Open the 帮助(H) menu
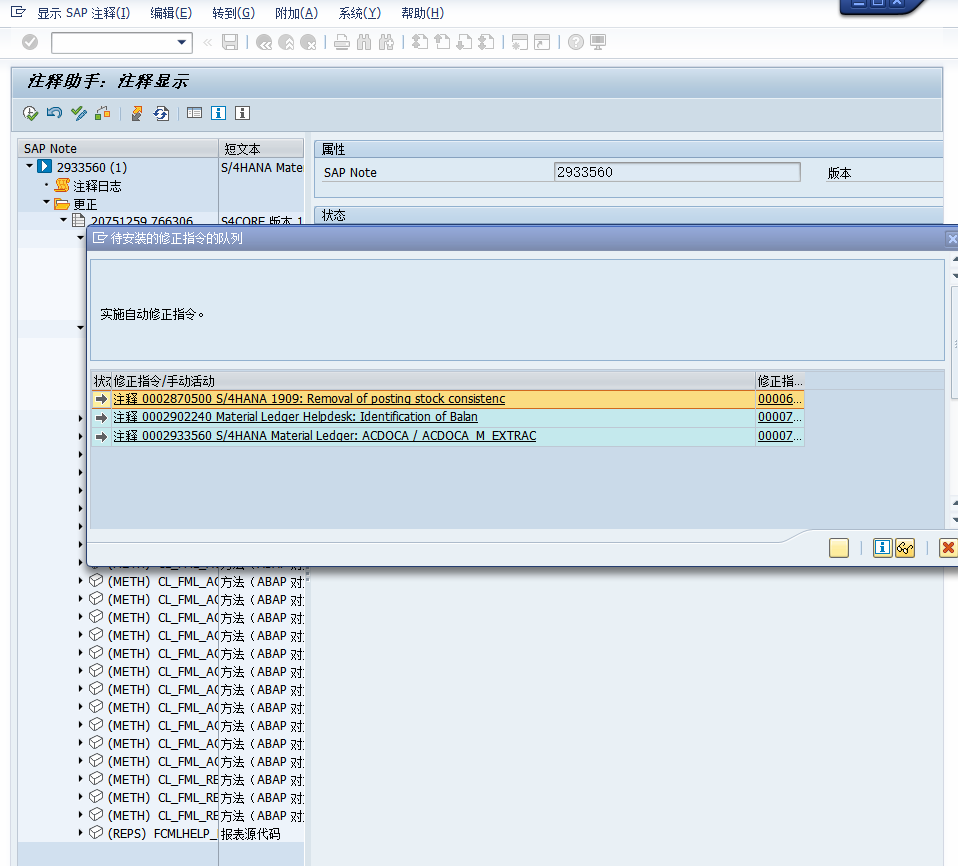The width and height of the screenshot is (958, 866). (422, 13)
